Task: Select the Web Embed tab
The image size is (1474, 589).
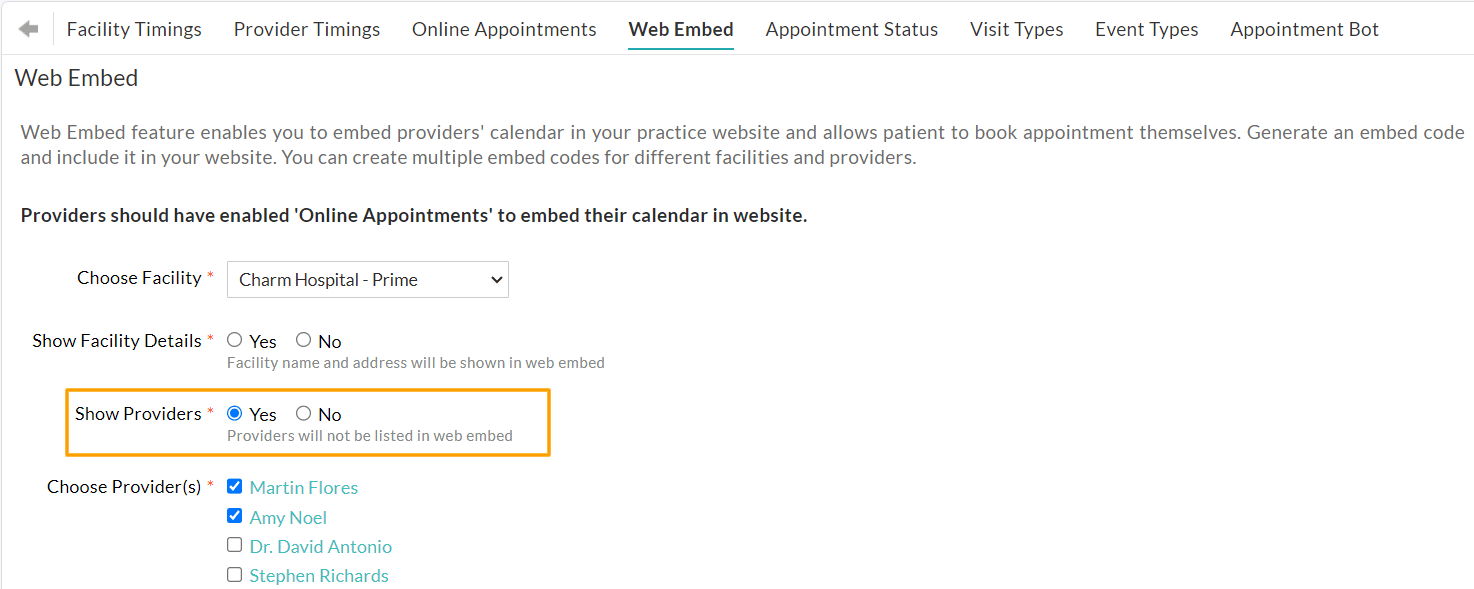Action: pos(681,30)
